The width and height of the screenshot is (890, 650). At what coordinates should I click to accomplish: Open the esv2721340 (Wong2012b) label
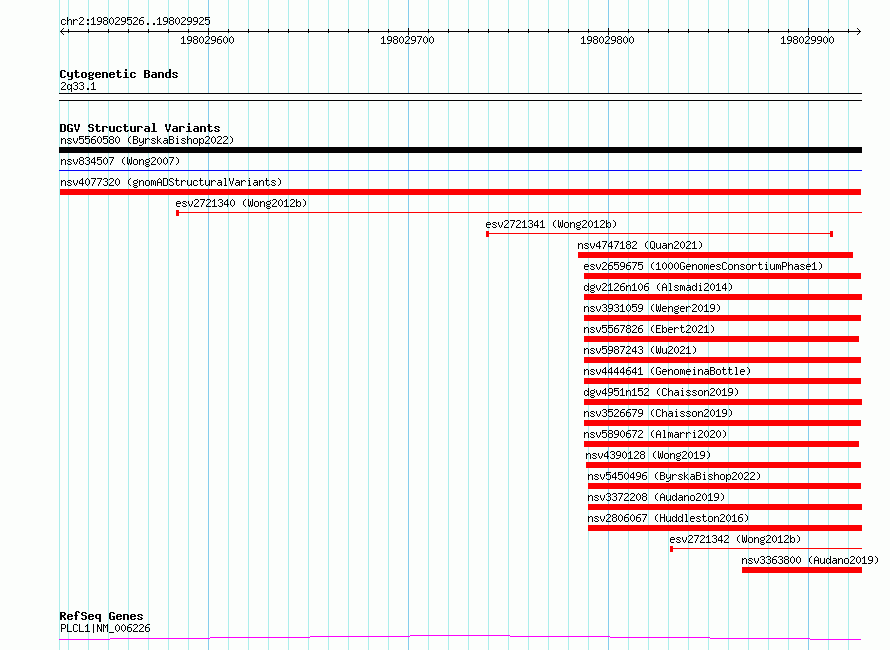241,203
